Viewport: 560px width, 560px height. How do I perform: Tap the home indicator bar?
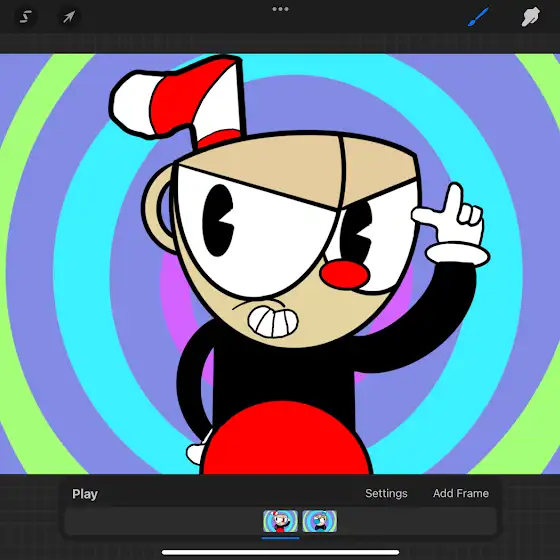(280, 552)
